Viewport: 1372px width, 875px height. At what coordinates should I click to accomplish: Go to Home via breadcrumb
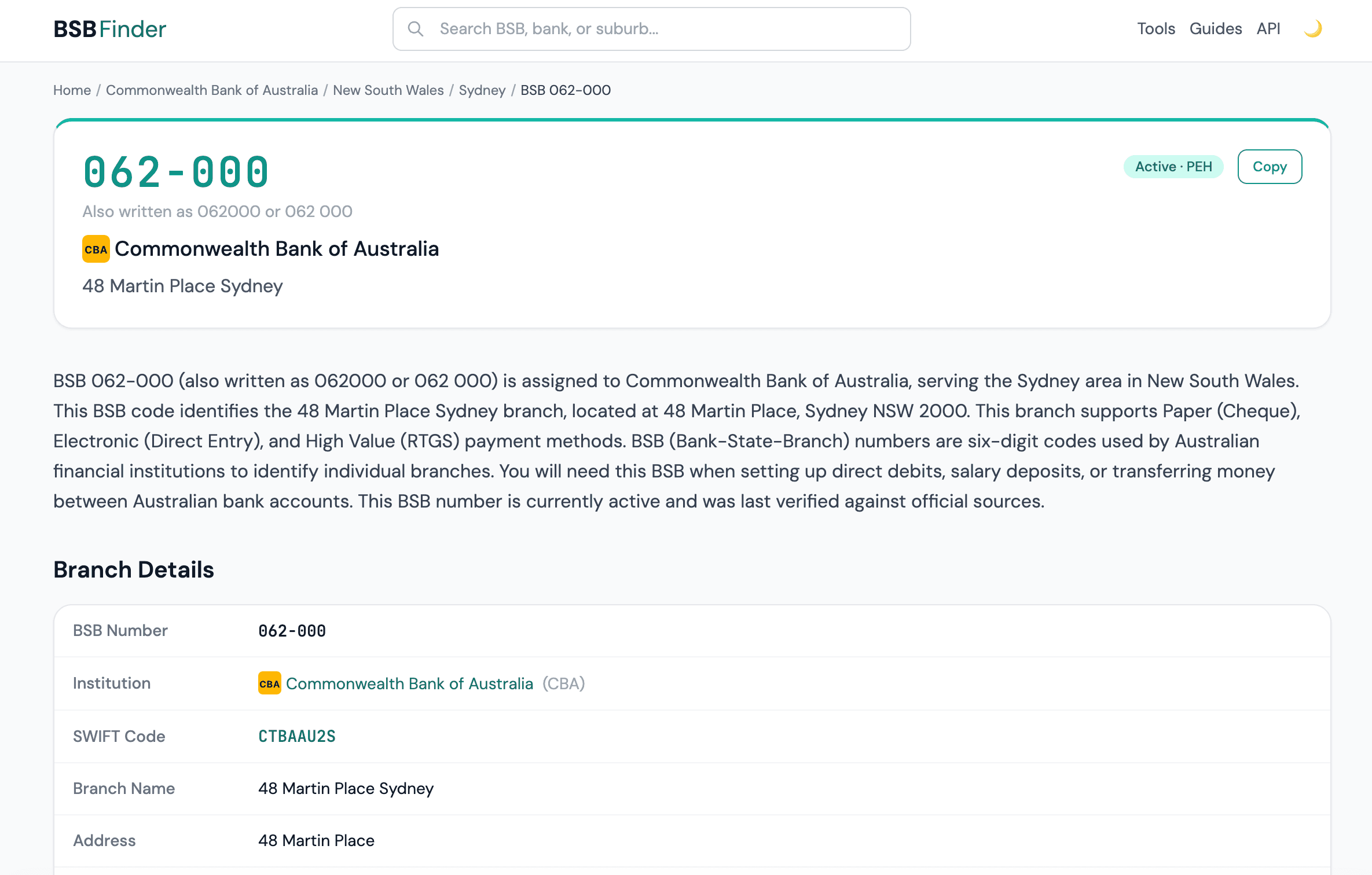point(71,90)
